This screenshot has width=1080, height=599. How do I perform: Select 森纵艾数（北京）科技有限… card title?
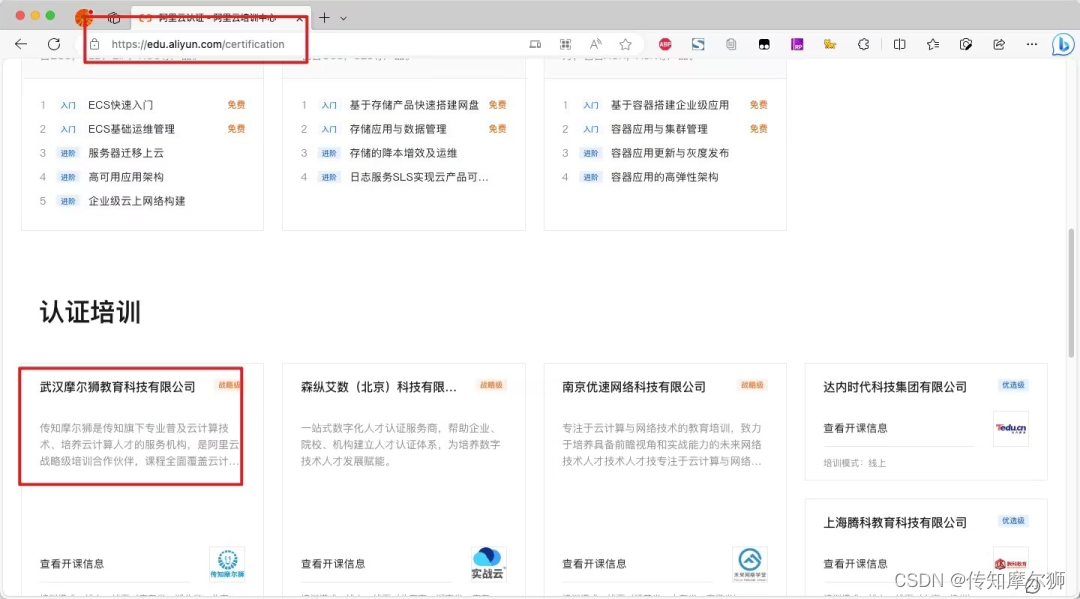pos(379,387)
